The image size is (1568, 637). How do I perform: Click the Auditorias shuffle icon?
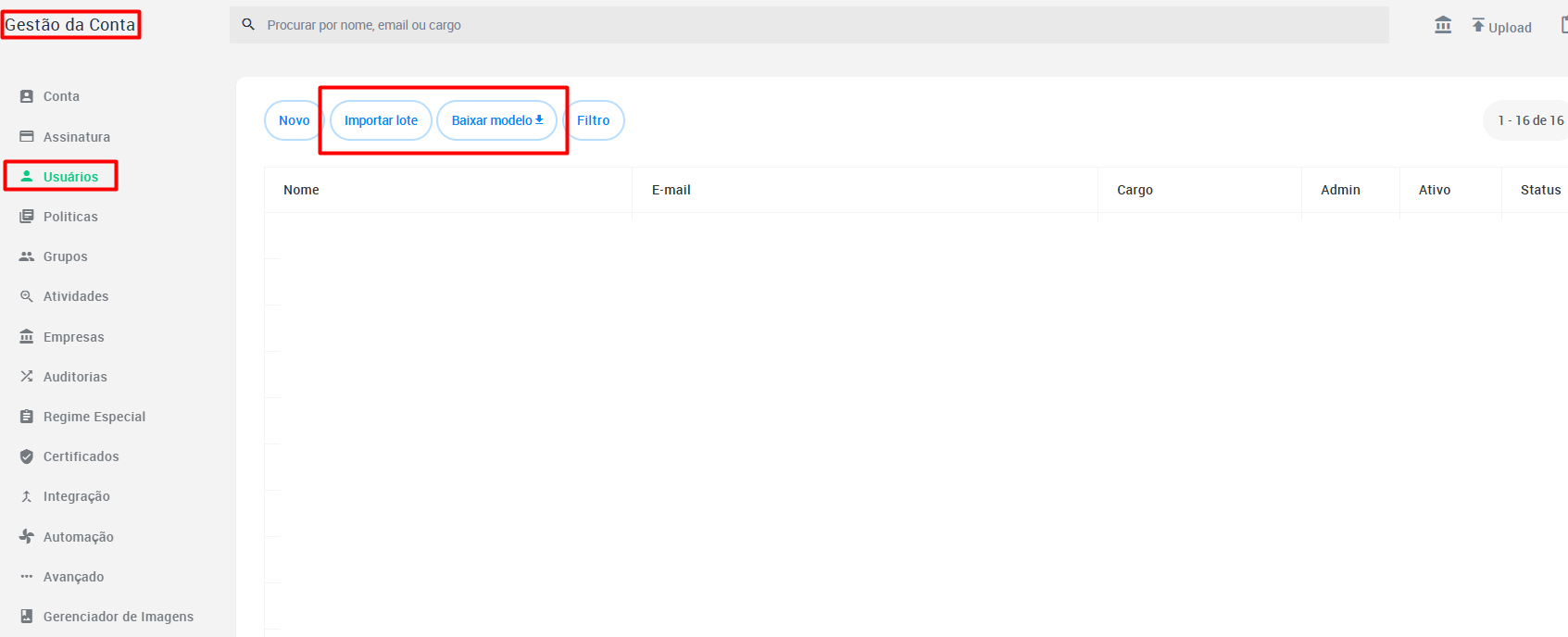point(27,376)
